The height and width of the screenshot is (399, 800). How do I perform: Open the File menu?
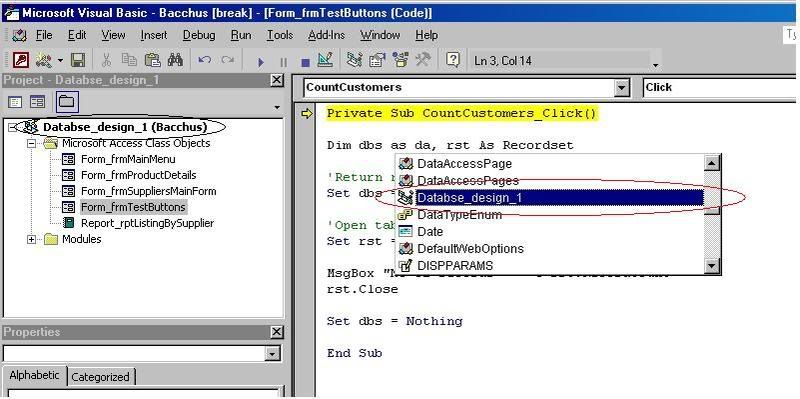(x=44, y=35)
